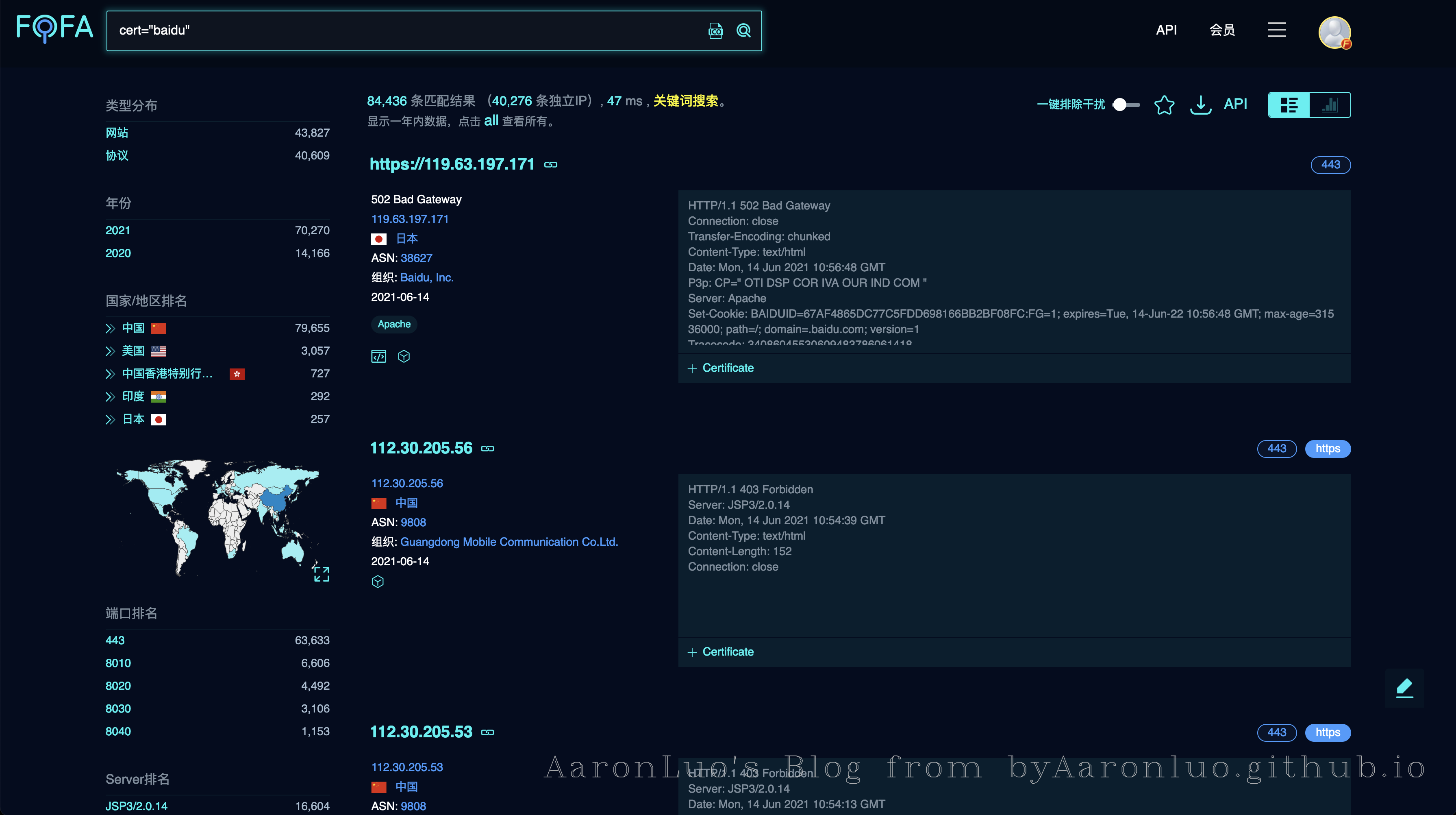
Task: Click the Baidu, Inc. organization link
Action: (x=427, y=278)
